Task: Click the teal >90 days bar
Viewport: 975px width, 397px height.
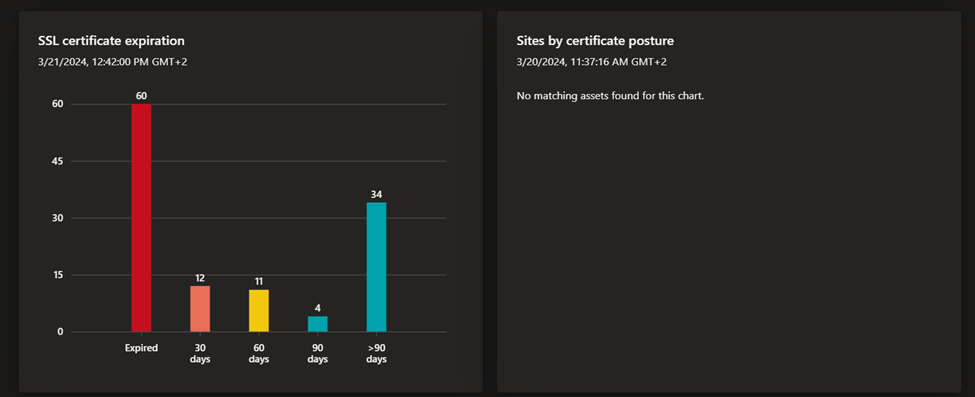Action: coord(376,267)
